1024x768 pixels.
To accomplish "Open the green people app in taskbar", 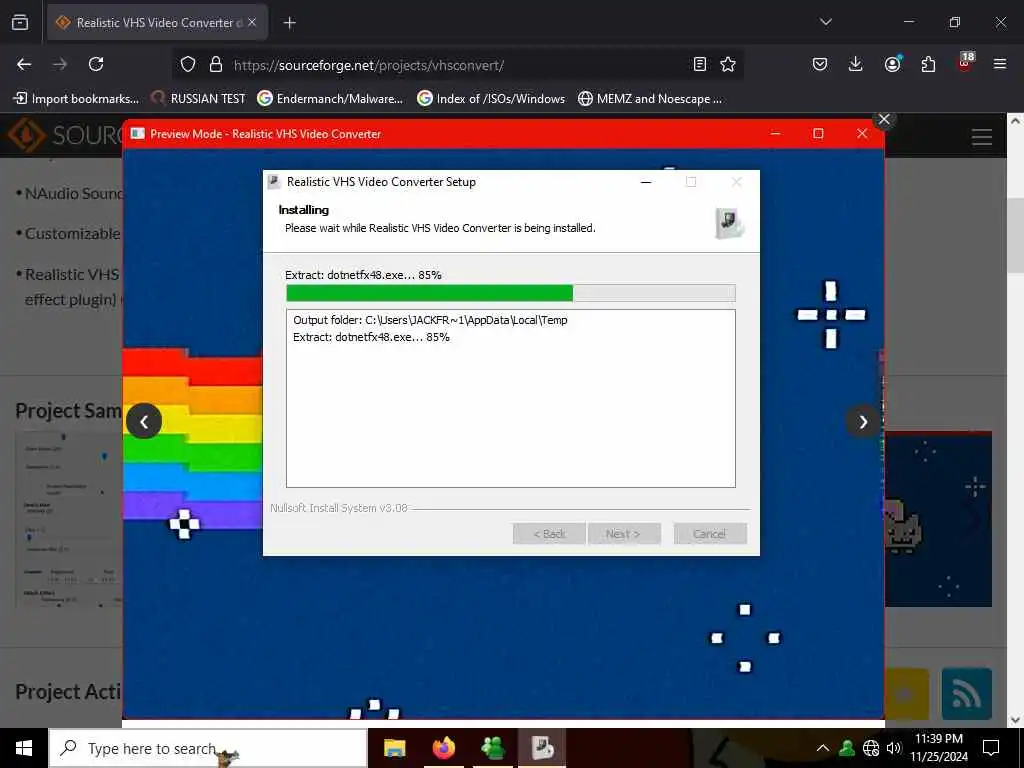I will 493,748.
